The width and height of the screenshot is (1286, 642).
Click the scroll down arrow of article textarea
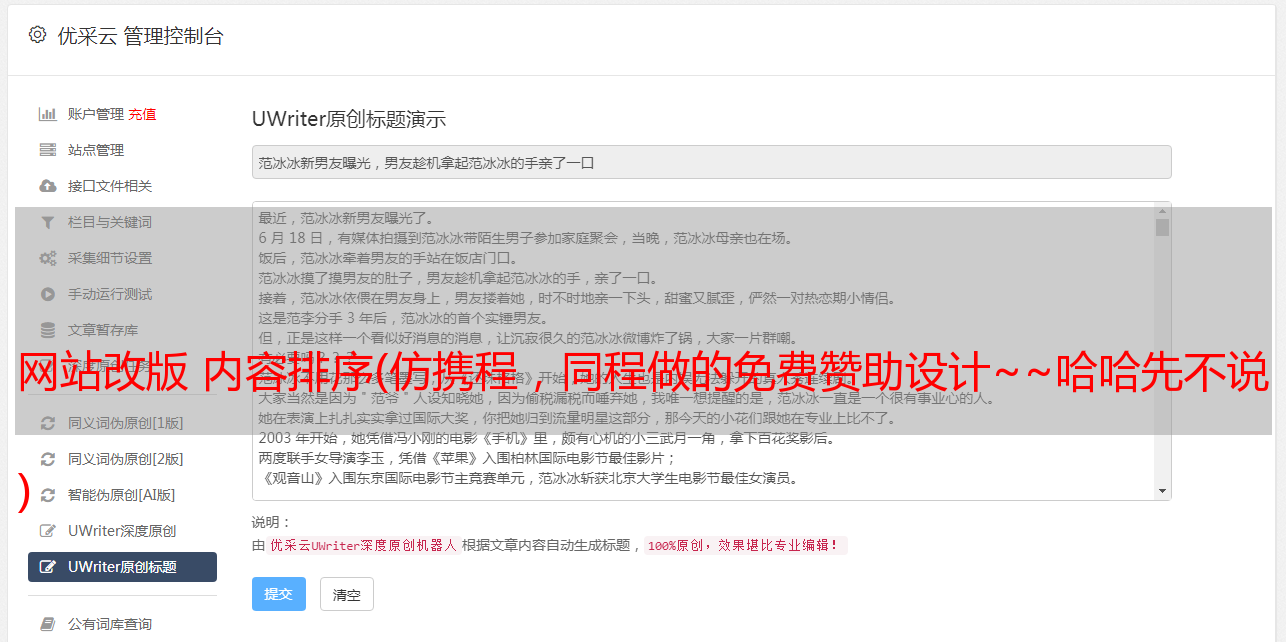[1162, 491]
